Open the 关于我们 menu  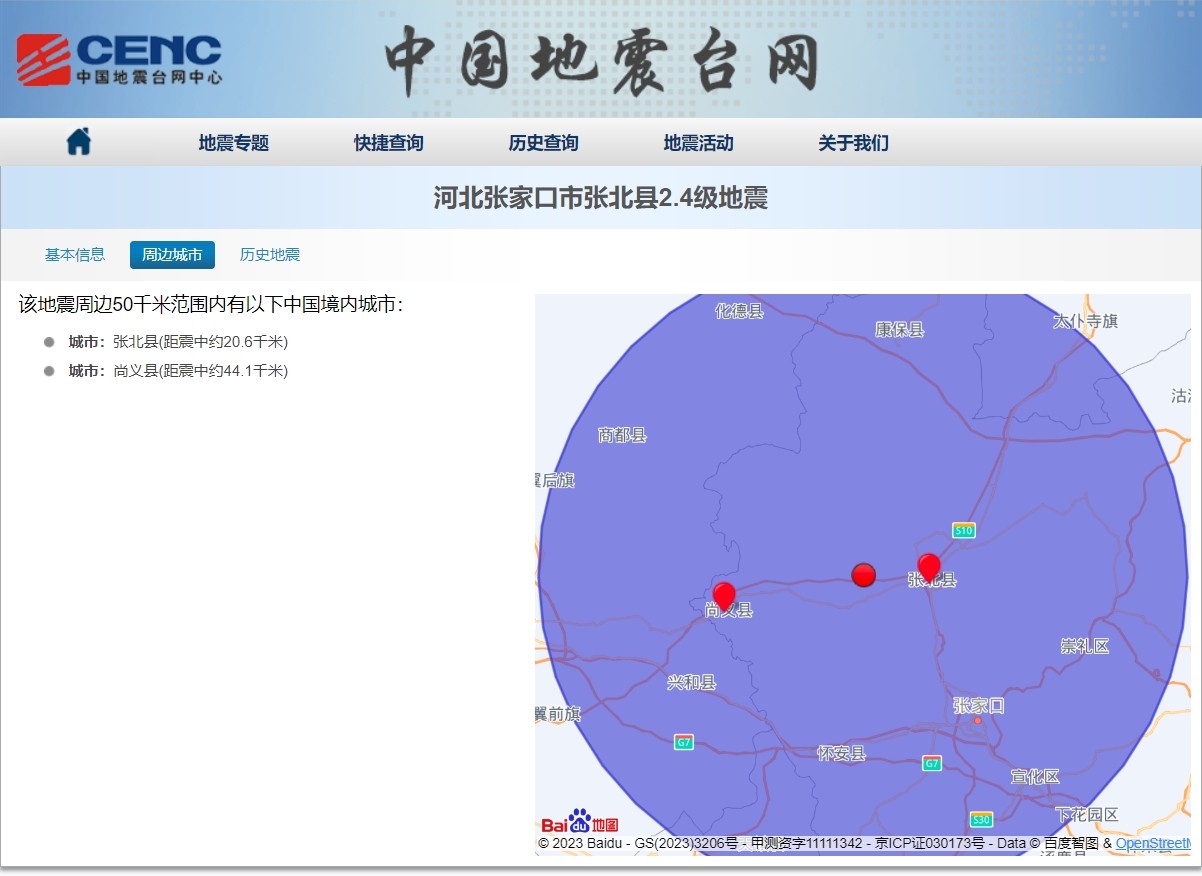(x=853, y=143)
